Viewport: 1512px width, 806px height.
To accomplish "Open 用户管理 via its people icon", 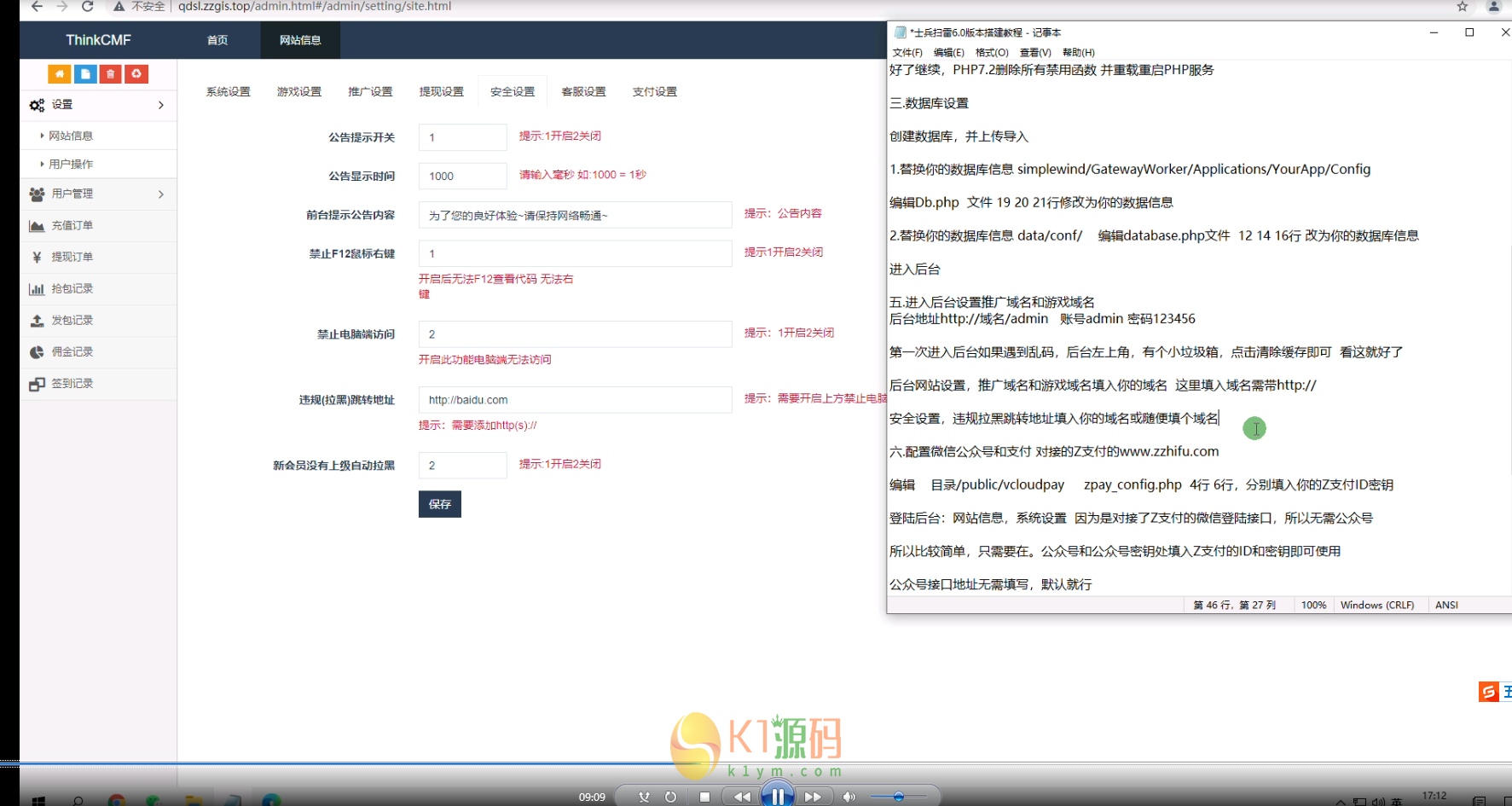I will tap(37, 194).
